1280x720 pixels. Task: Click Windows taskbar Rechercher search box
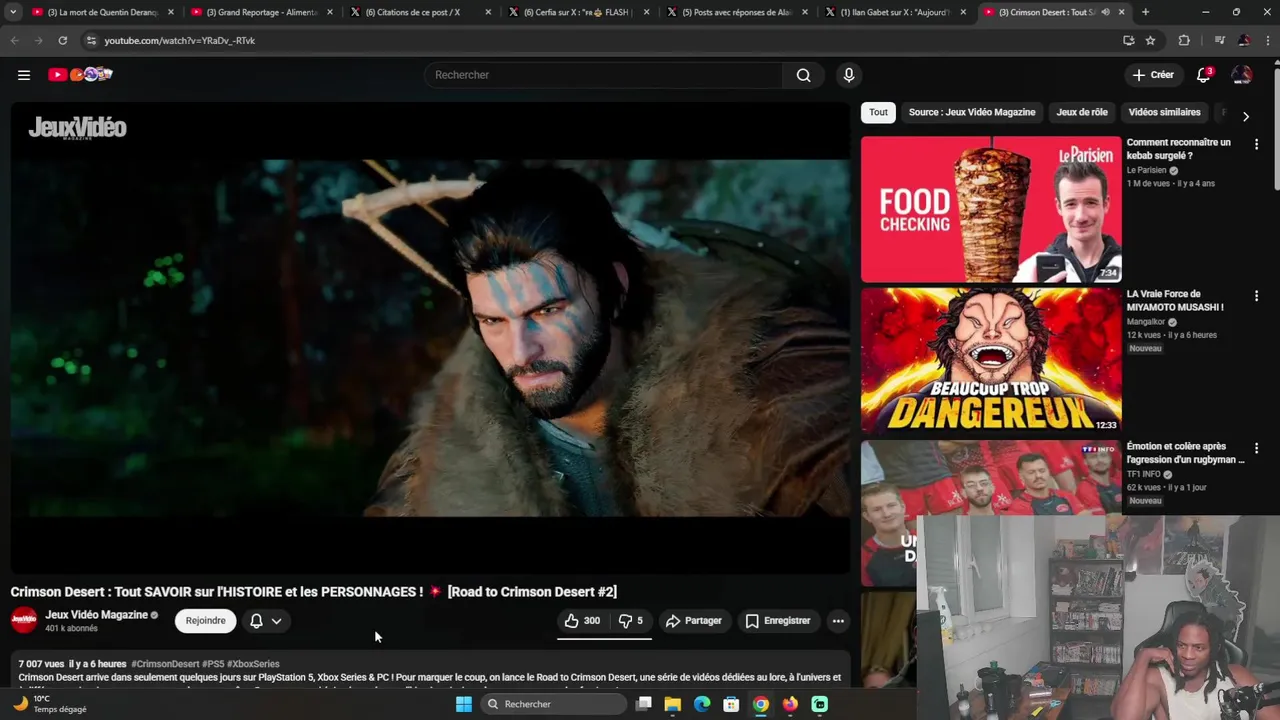pos(554,704)
